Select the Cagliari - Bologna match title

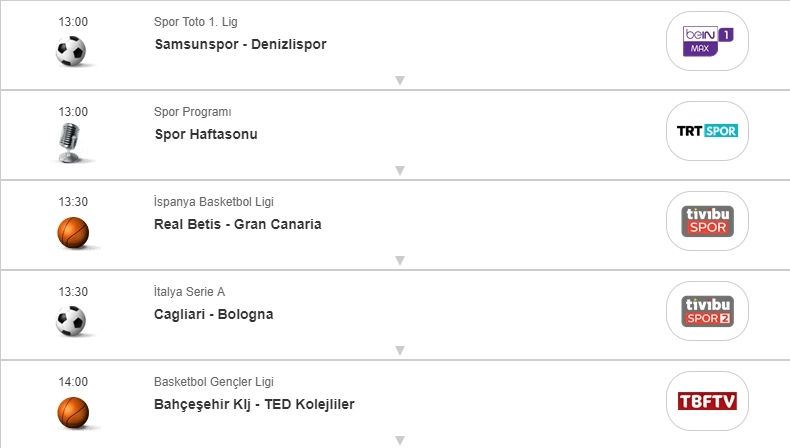pyautogui.click(x=214, y=315)
